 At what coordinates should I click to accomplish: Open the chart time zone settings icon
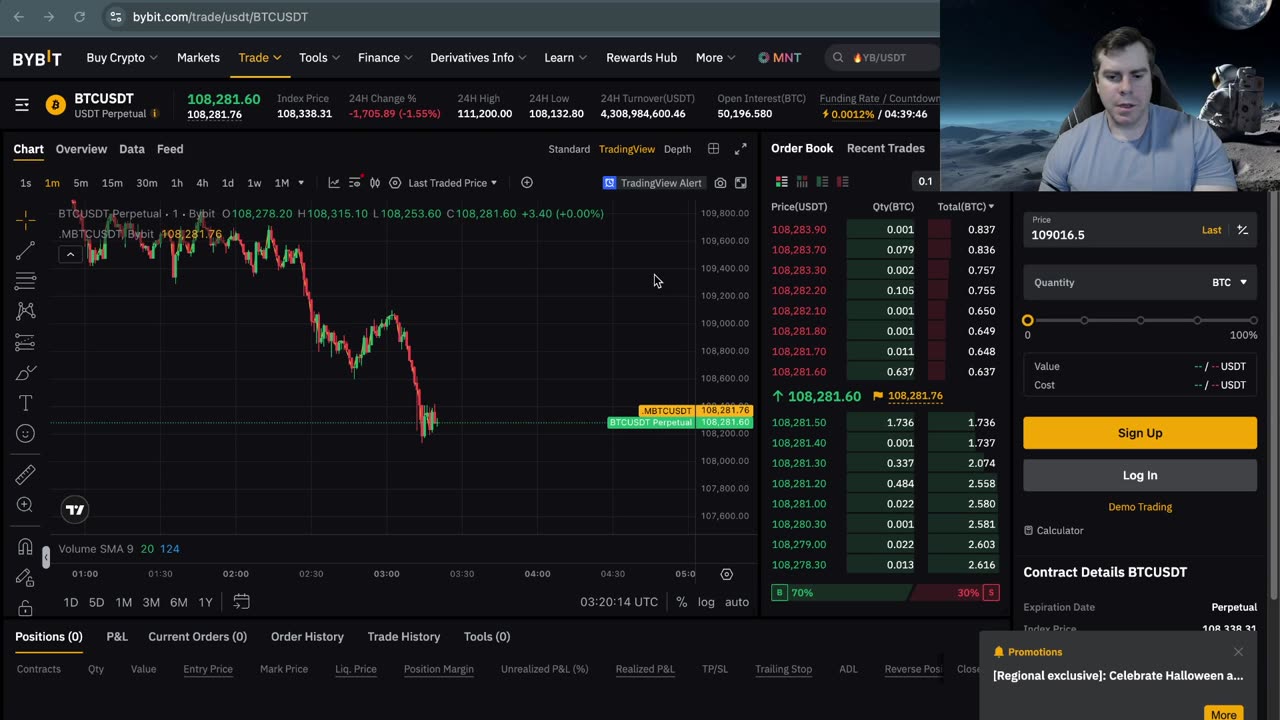point(727,574)
